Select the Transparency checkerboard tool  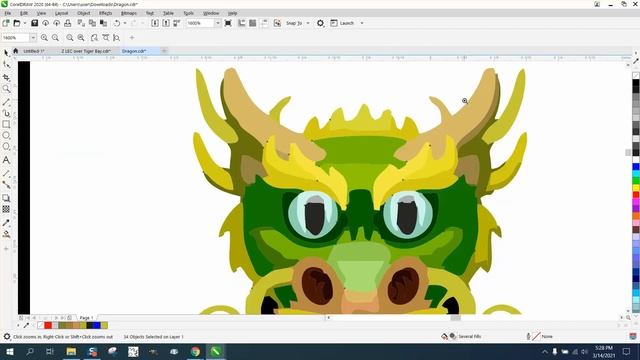tap(6, 209)
